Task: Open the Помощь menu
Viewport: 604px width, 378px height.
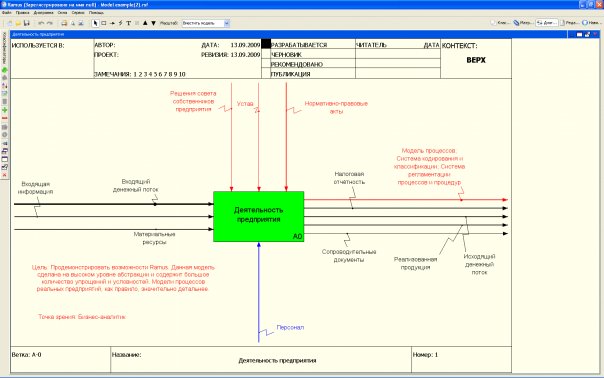Action: tap(96, 13)
